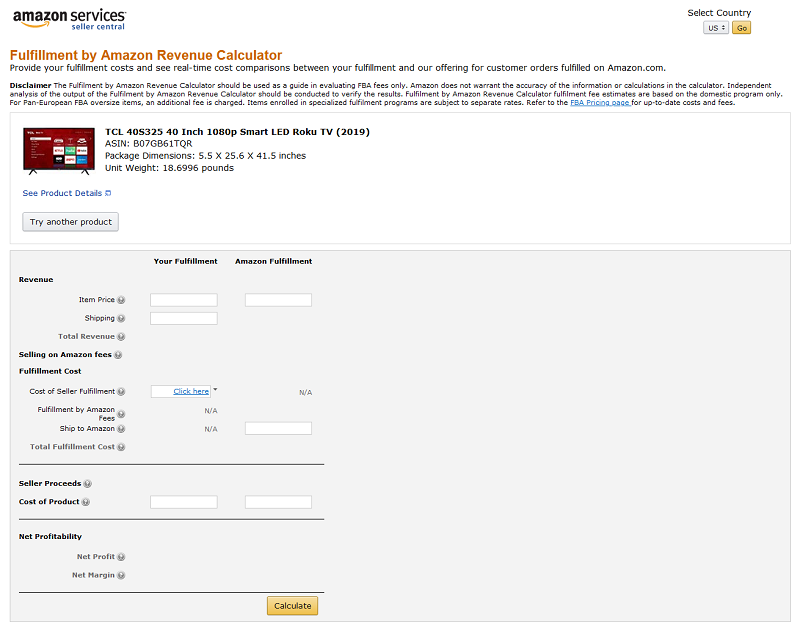800x622 pixels.
Task: Click help icon beside Cost of Seller Fulfillment
Action: click(x=121, y=392)
